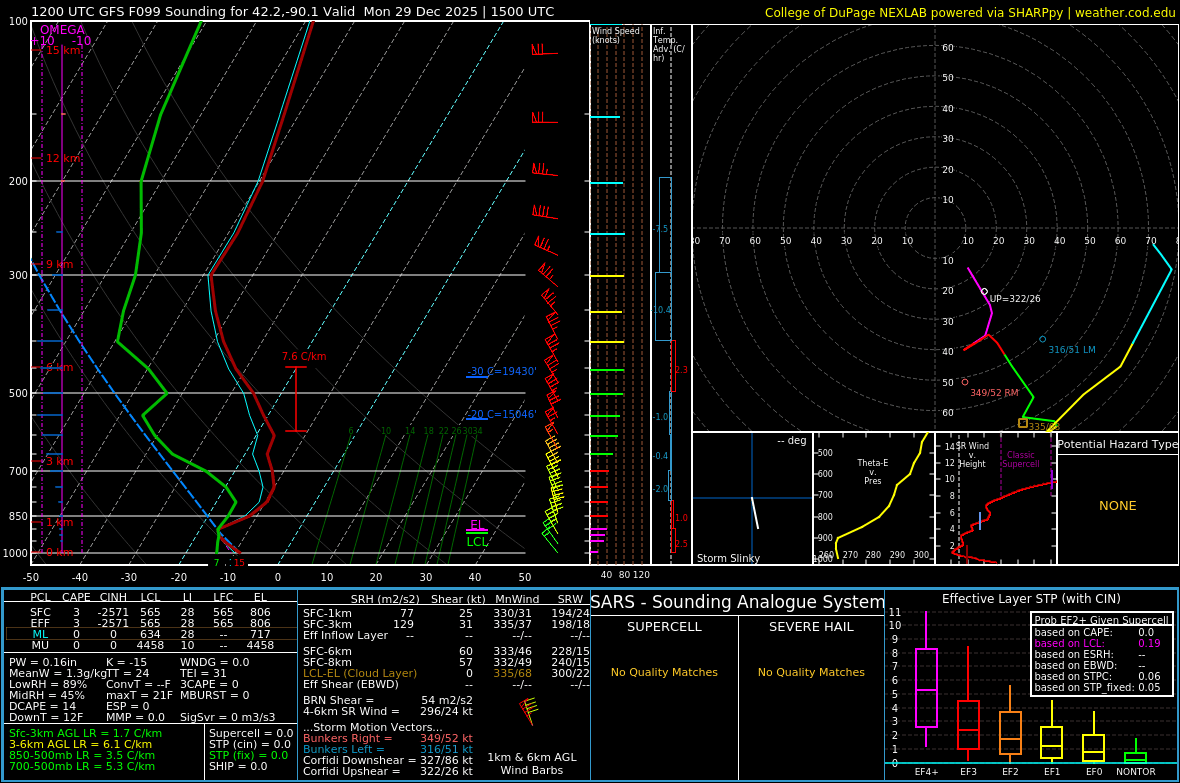
Task: Select the SFC parcel row
Action: click(x=151, y=613)
